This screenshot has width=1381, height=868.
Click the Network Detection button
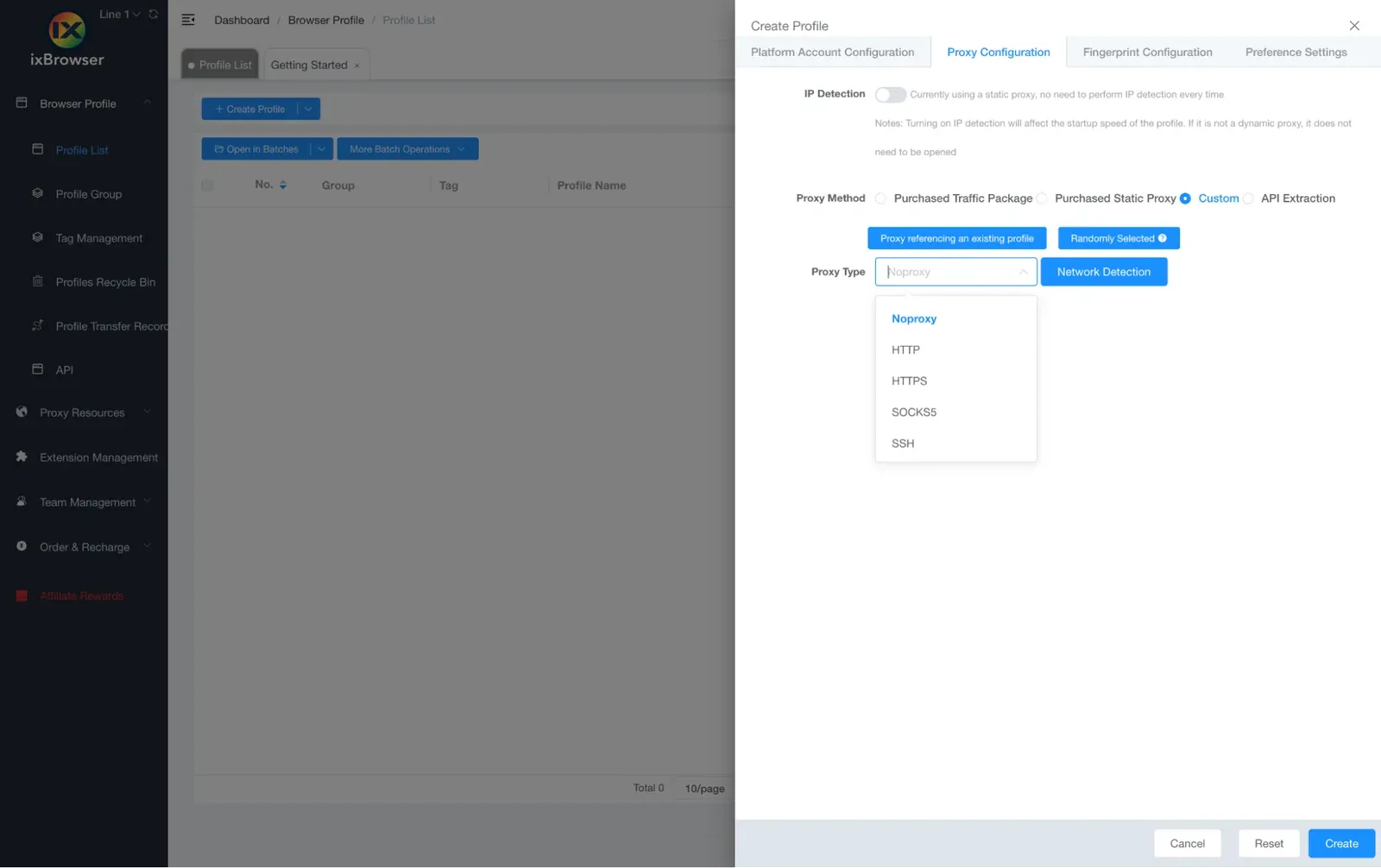tap(1104, 272)
